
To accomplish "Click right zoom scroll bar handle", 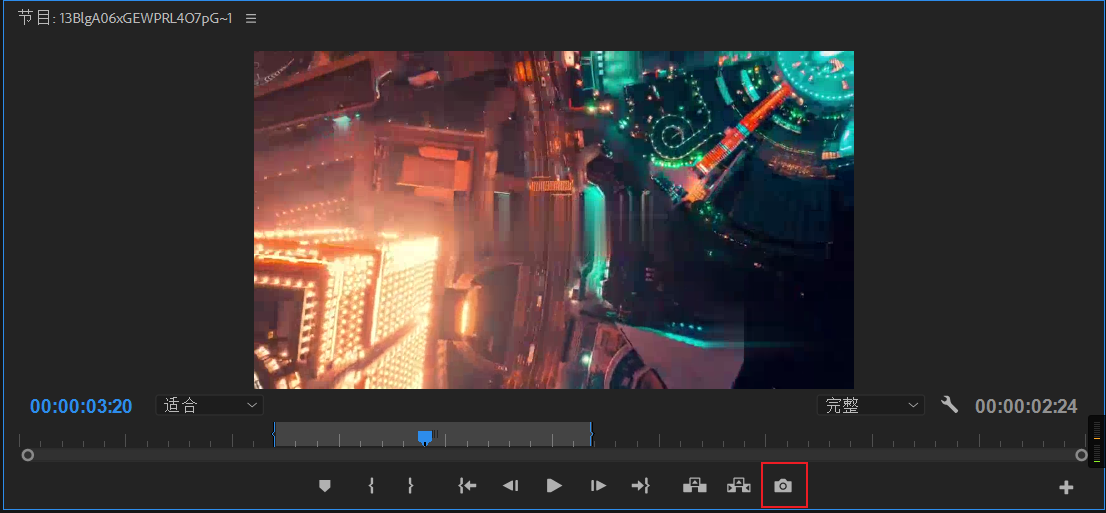I will click(1081, 455).
